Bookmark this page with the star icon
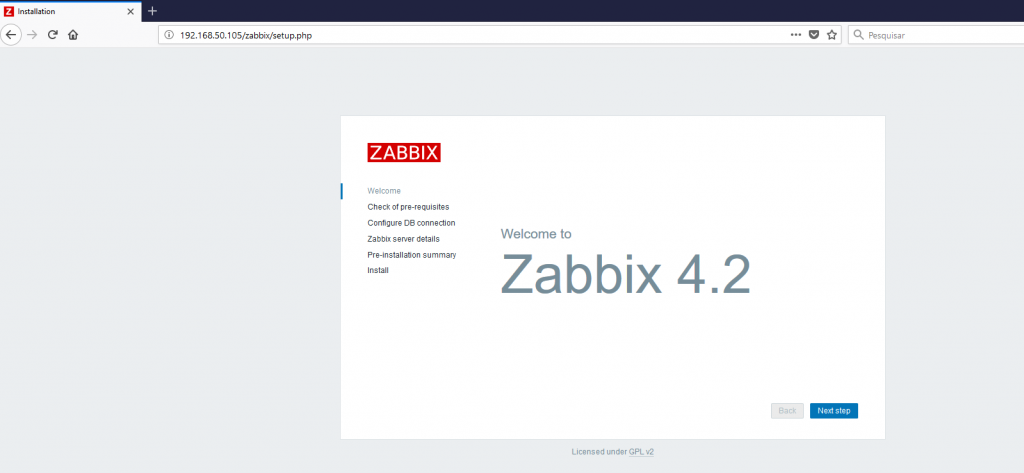Viewport: 1024px width, 473px height. 831,35
